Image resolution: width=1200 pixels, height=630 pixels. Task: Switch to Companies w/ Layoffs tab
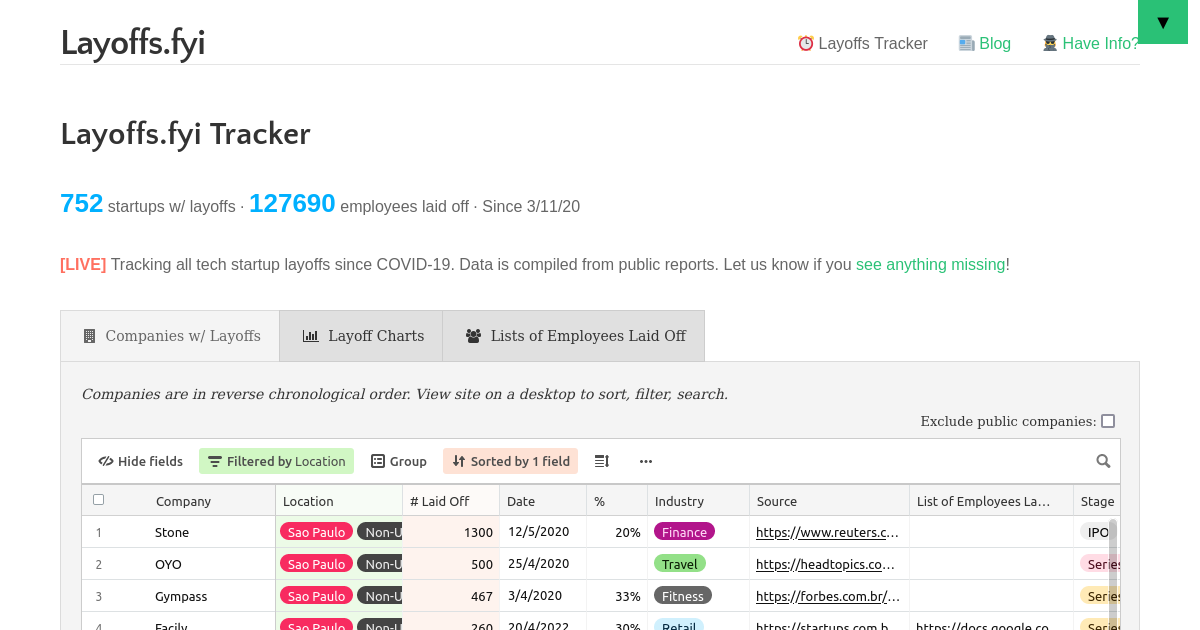coord(171,336)
